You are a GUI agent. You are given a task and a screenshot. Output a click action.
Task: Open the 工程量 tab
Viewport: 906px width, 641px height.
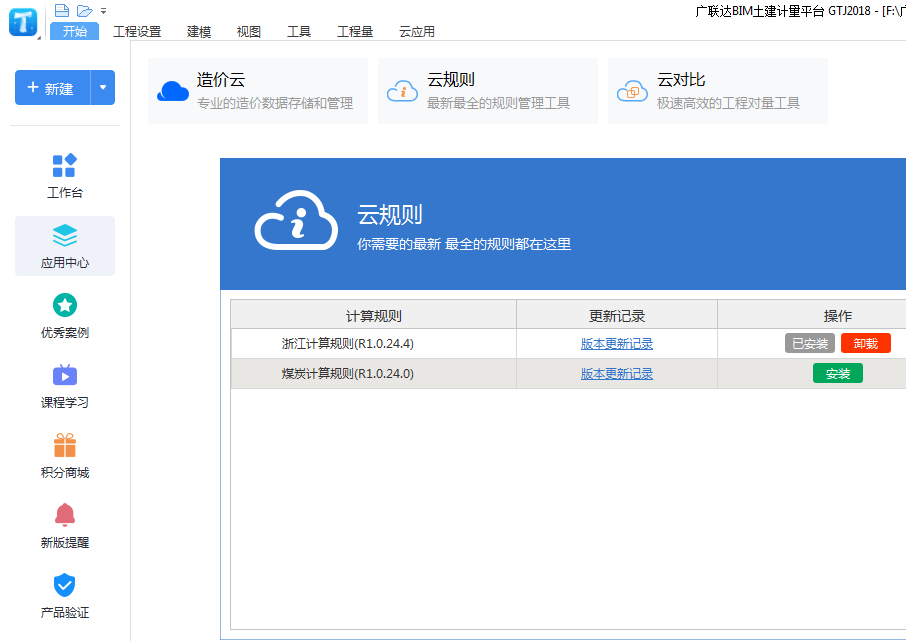[x=355, y=31]
